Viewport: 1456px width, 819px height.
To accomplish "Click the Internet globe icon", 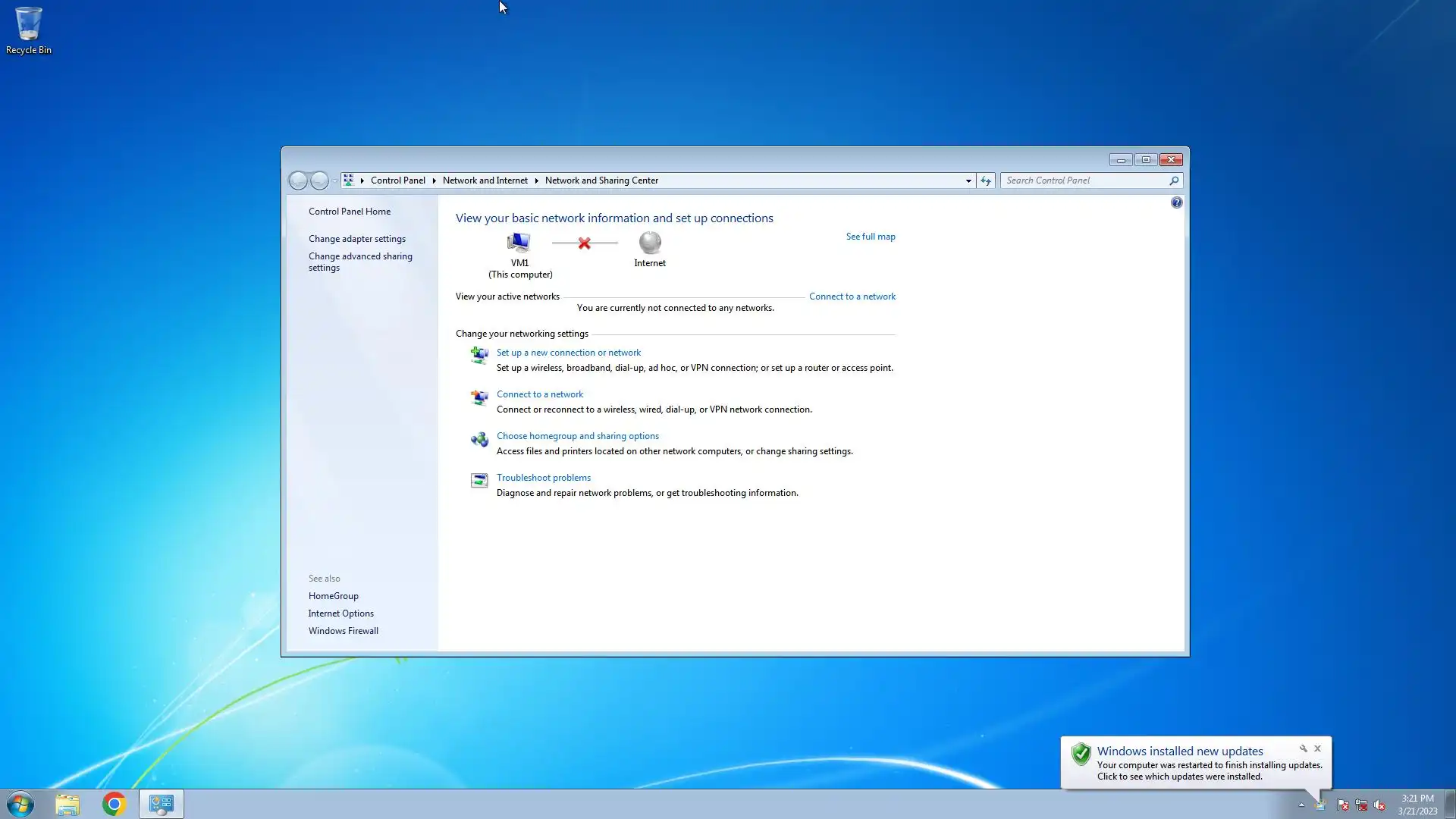I will pos(650,243).
